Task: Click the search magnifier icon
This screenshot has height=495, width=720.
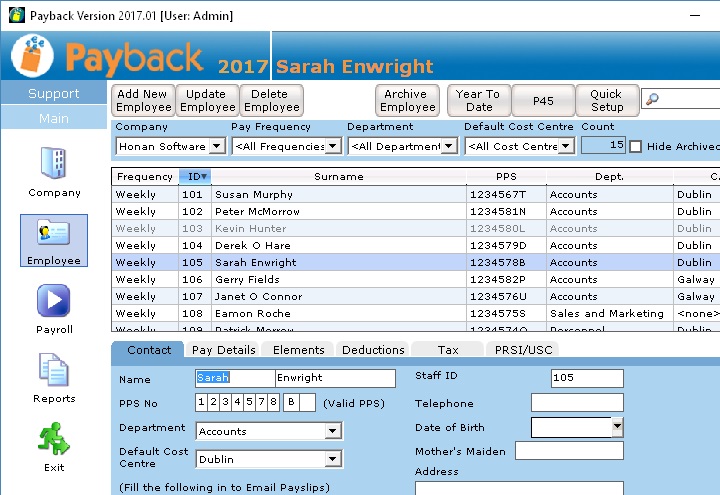Action: pyautogui.click(x=652, y=100)
